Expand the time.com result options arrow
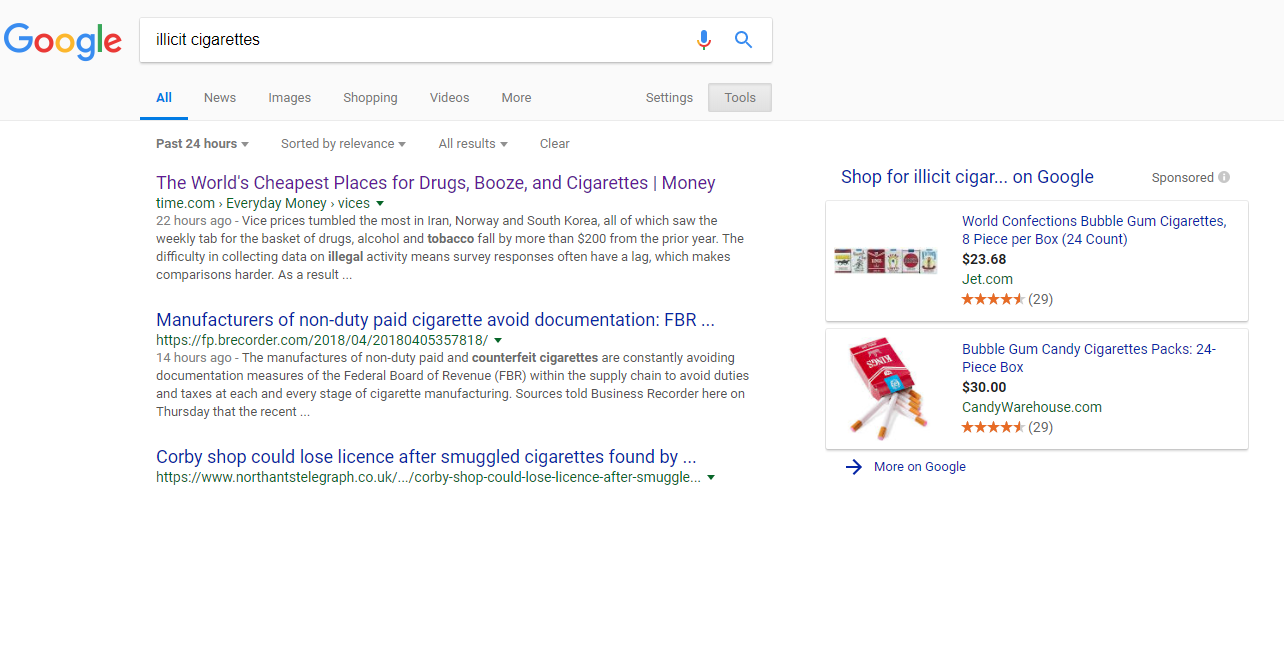Viewport: 1284px width, 648px height. click(380, 204)
